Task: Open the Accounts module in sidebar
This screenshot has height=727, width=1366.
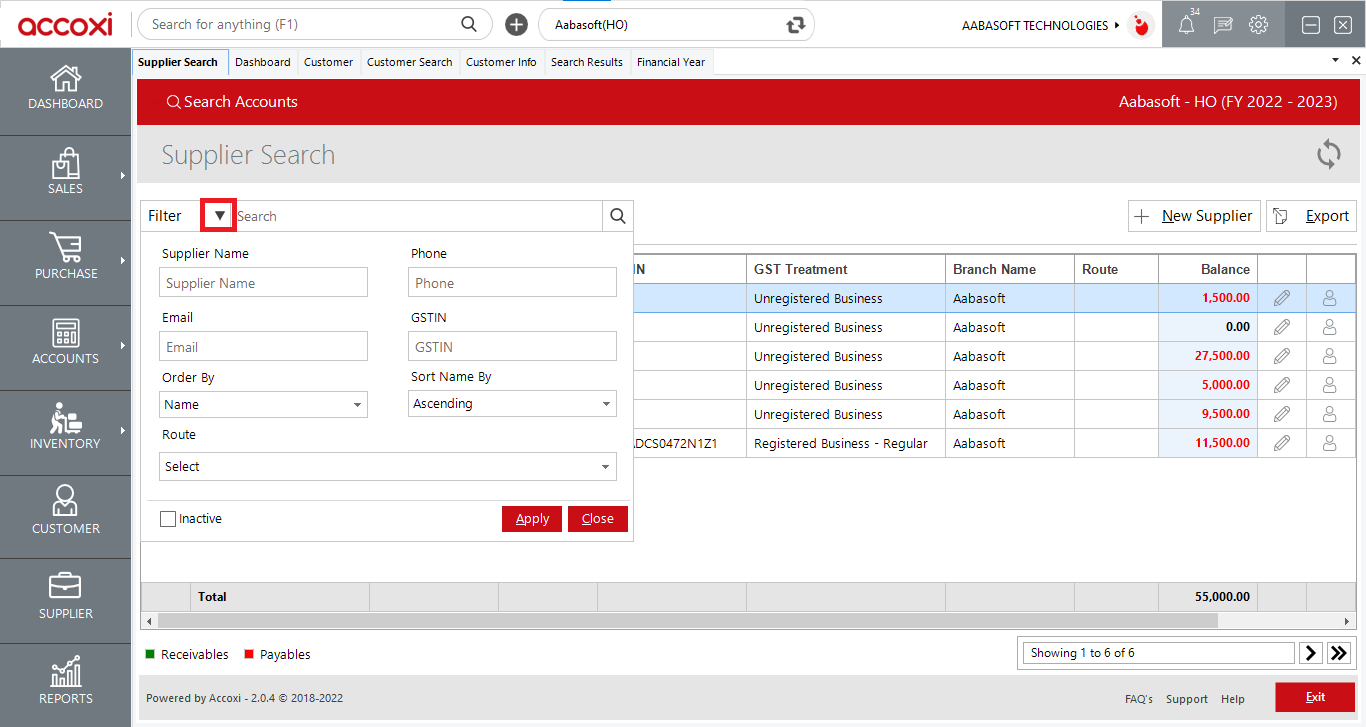Action: (65, 343)
